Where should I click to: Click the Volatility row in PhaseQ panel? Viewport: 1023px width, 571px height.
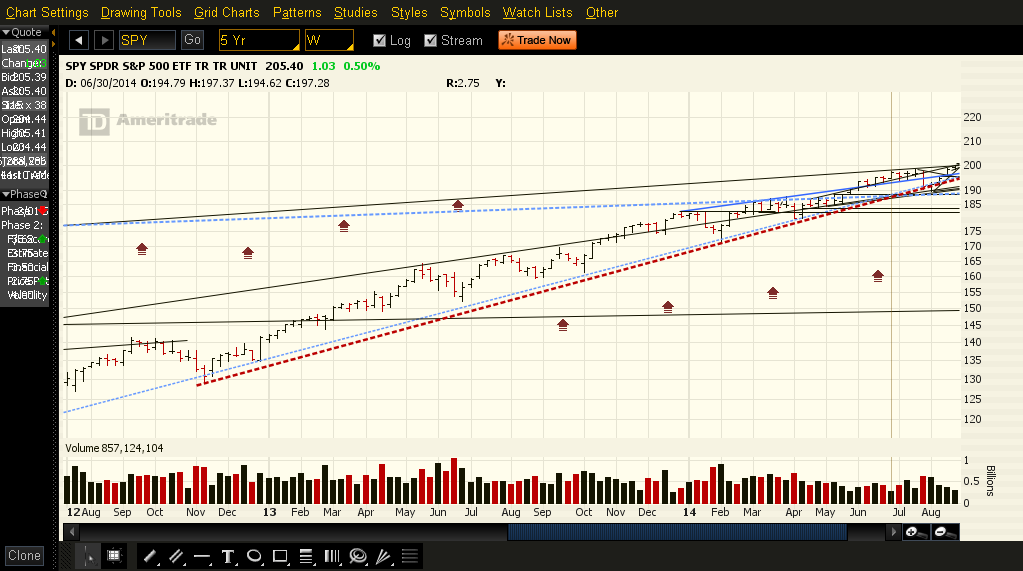click(x=25, y=295)
